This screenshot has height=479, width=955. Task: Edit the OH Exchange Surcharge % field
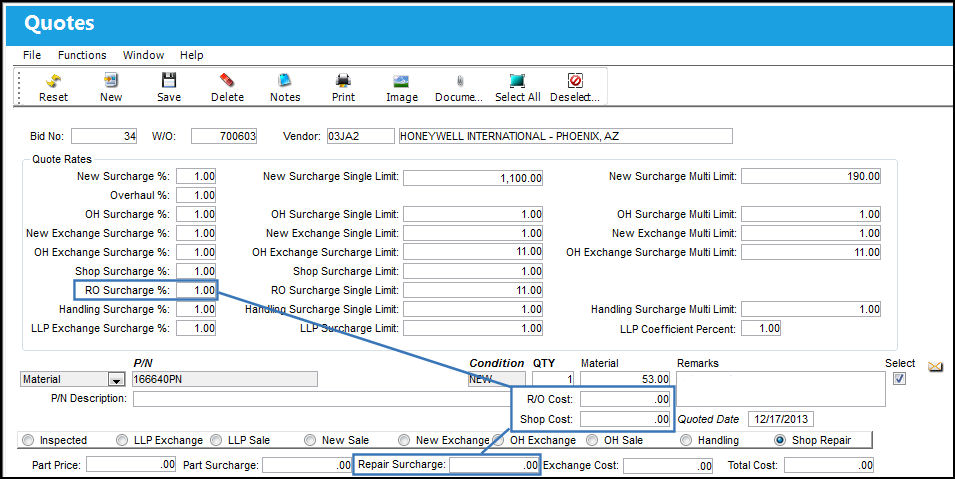click(196, 252)
